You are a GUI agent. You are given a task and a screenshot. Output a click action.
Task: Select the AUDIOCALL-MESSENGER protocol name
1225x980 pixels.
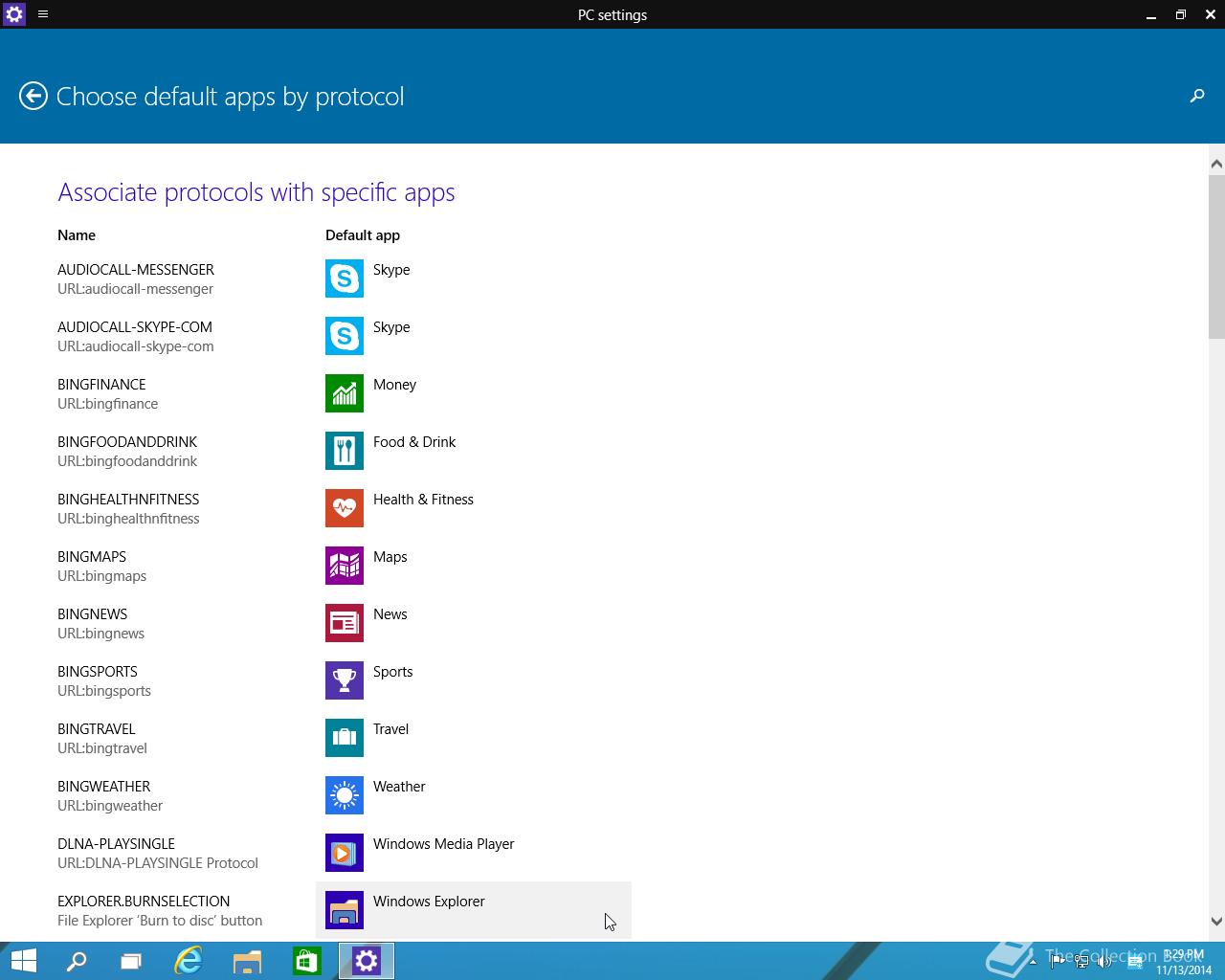coord(136,270)
